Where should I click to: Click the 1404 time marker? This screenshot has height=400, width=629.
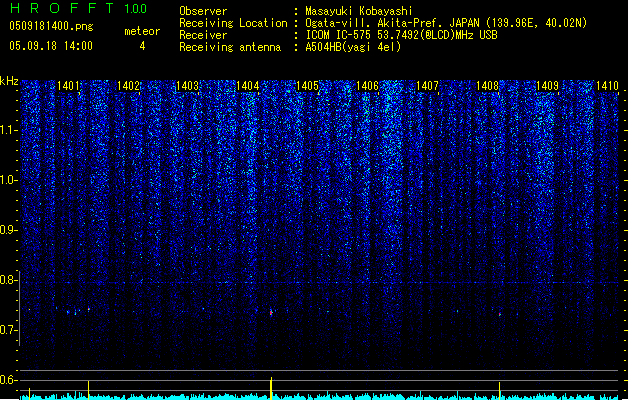tap(248, 85)
